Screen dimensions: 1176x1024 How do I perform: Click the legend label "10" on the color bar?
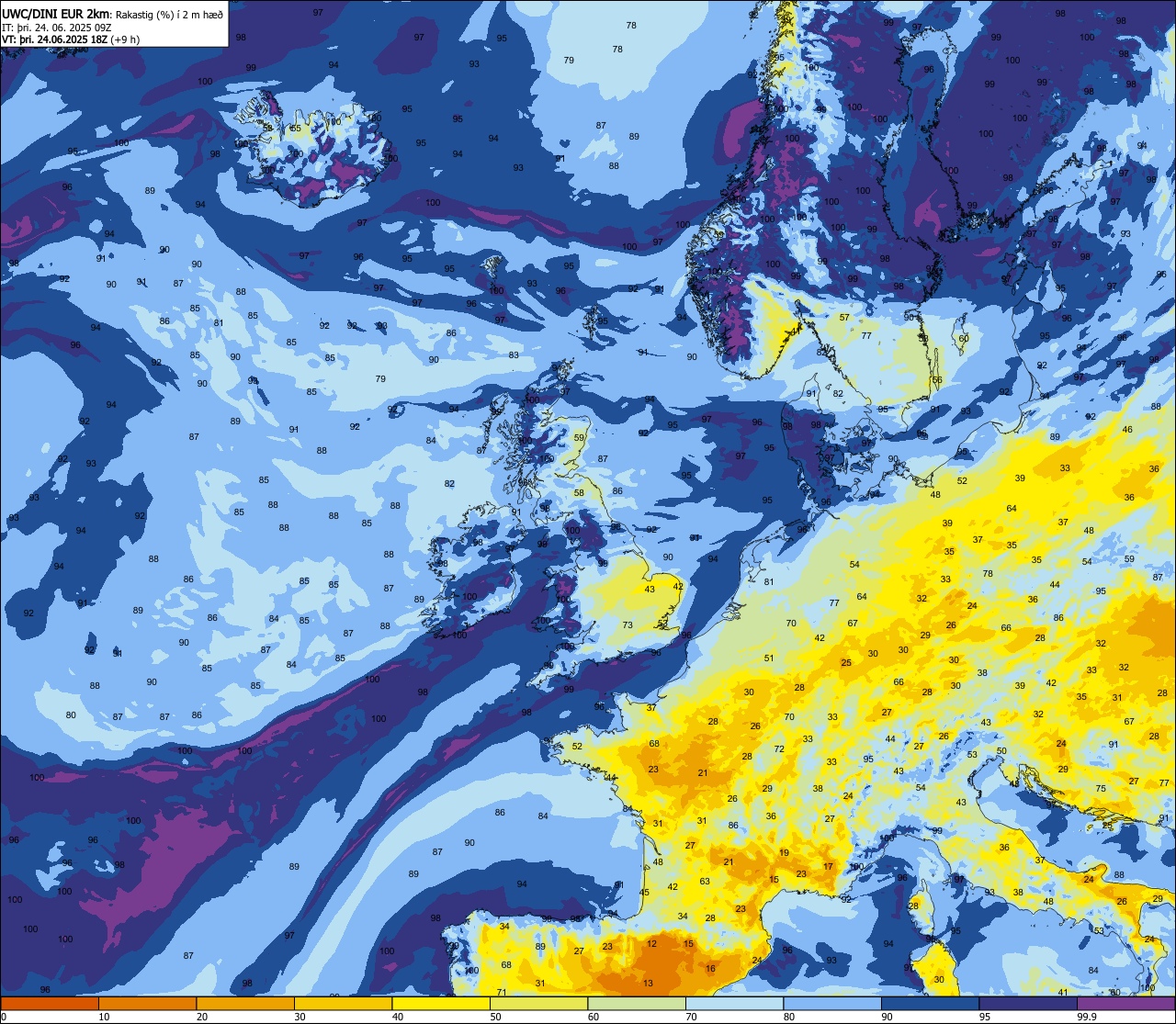click(x=104, y=1017)
